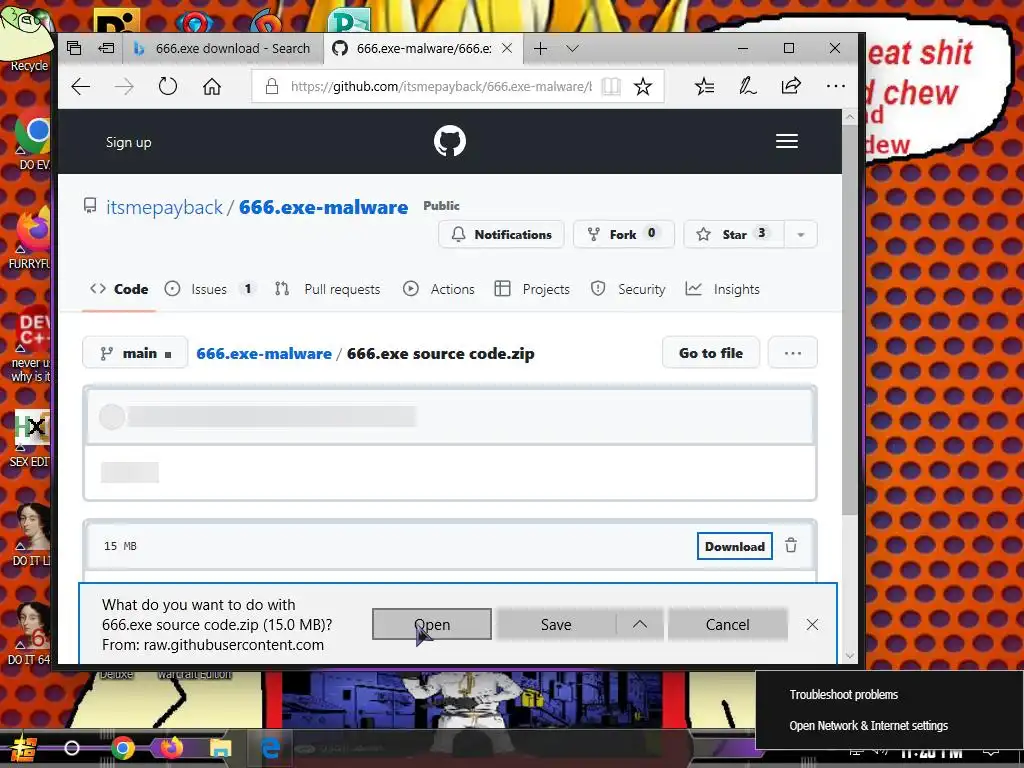This screenshot has width=1024, height=768.
Task: Delete file using trash can icon
Action: (x=791, y=546)
